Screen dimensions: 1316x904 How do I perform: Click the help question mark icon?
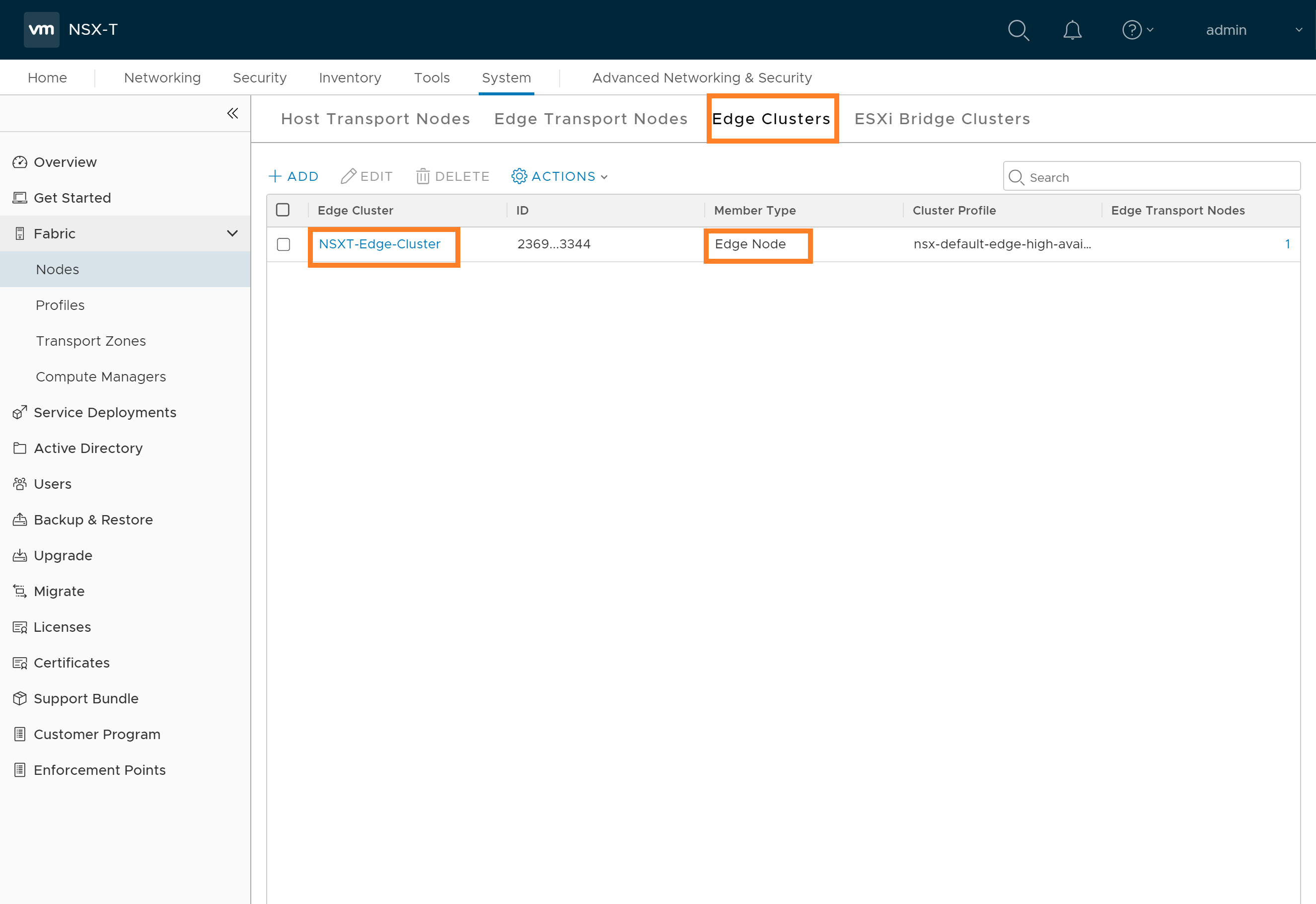click(x=1131, y=30)
